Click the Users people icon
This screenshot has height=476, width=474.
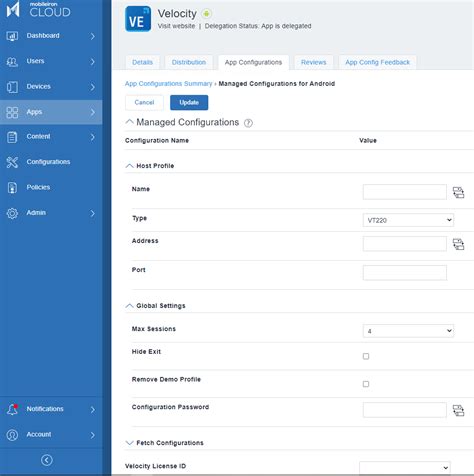coord(12,61)
